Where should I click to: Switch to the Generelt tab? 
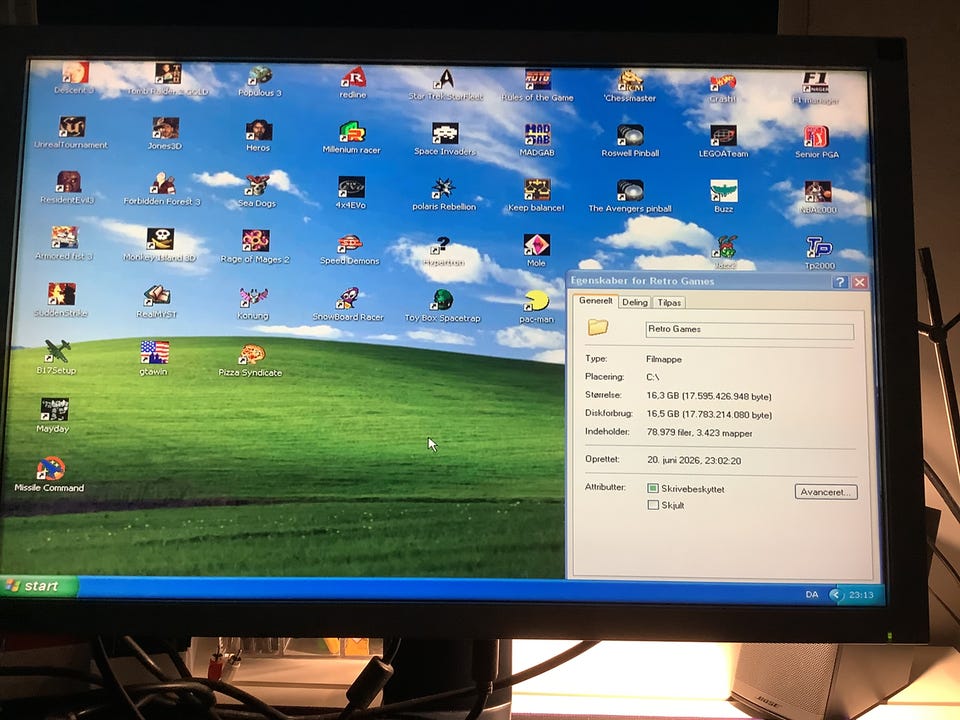[x=596, y=301]
